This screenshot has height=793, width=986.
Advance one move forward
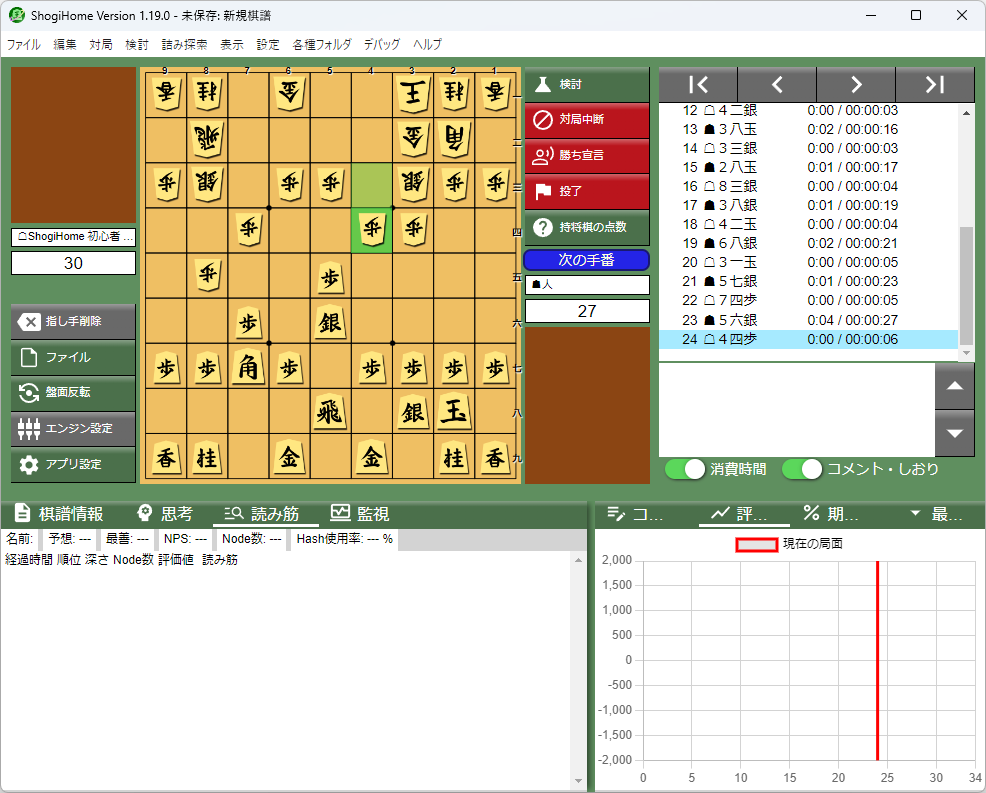point(856,84)
